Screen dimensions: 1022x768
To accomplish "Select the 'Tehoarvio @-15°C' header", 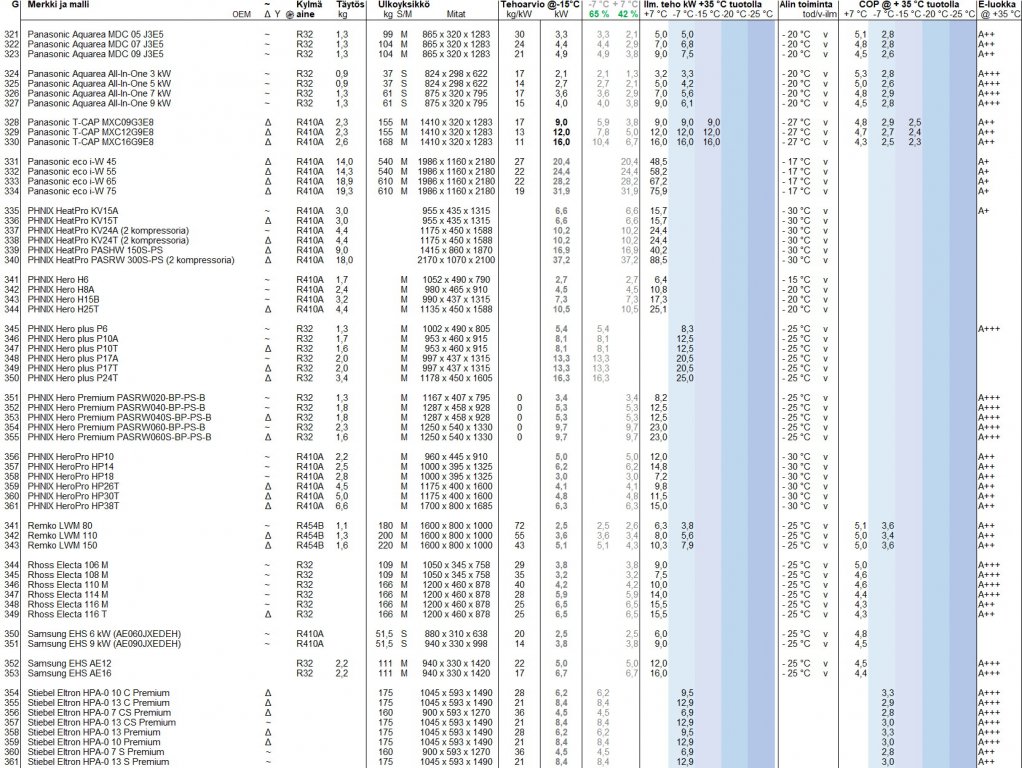I will [540, 5].
